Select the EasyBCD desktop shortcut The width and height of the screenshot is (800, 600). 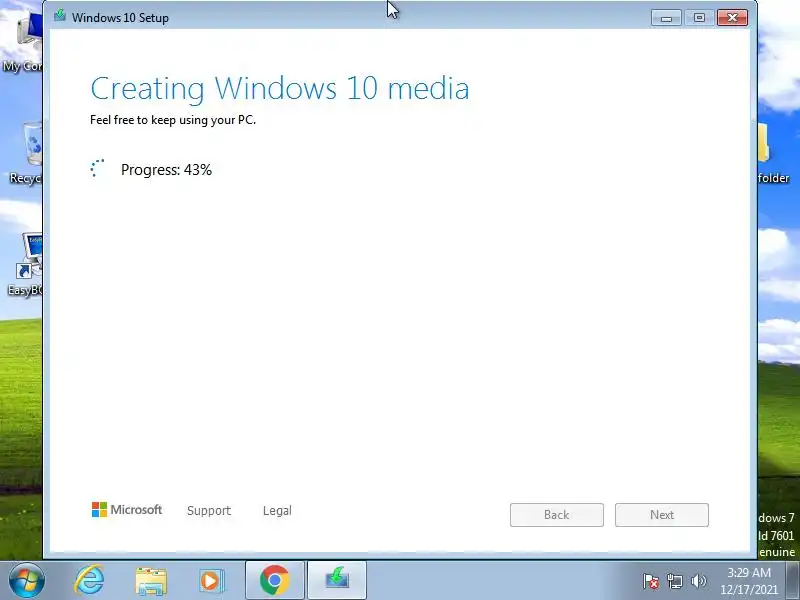[26, 264]
